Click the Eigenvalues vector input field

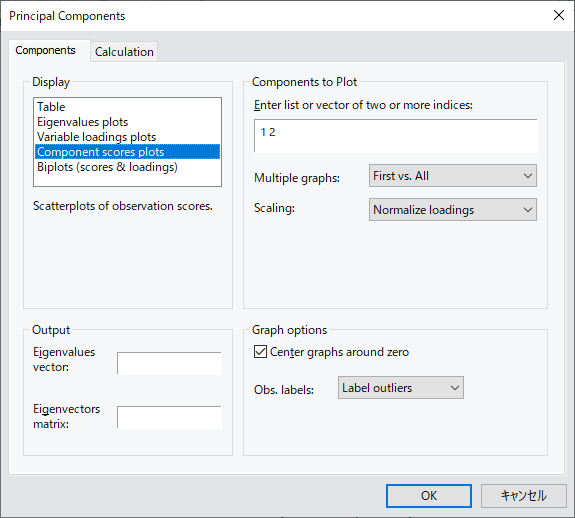click(169, 363)
